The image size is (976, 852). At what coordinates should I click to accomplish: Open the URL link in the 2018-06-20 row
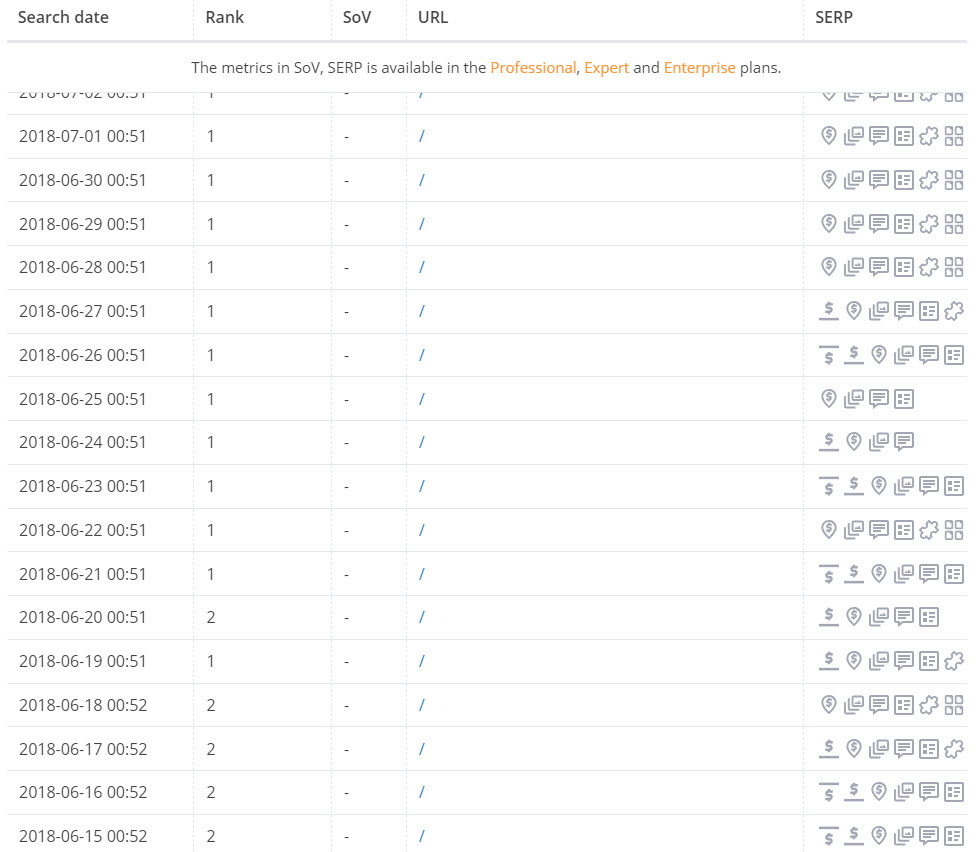tap(422, 617)
